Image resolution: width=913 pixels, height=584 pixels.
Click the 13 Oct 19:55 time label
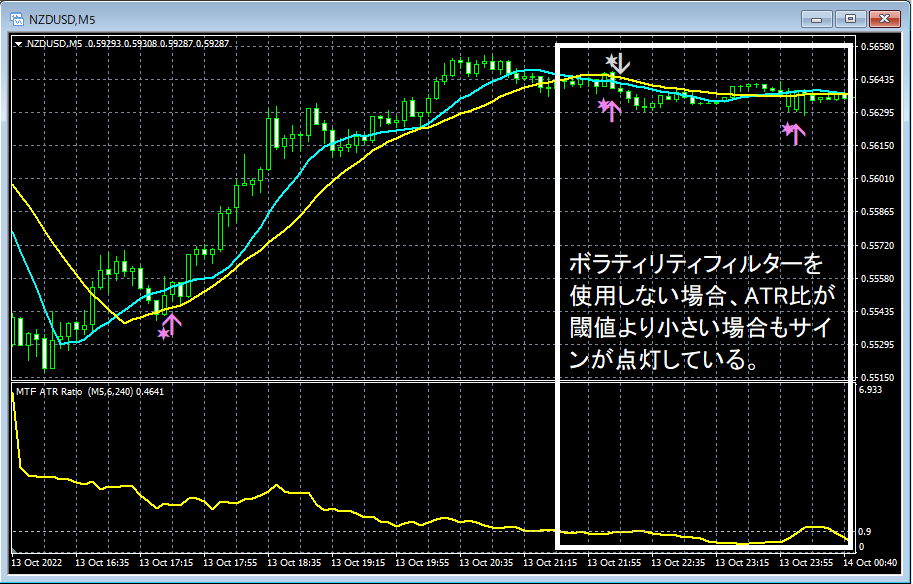(422, 563)
